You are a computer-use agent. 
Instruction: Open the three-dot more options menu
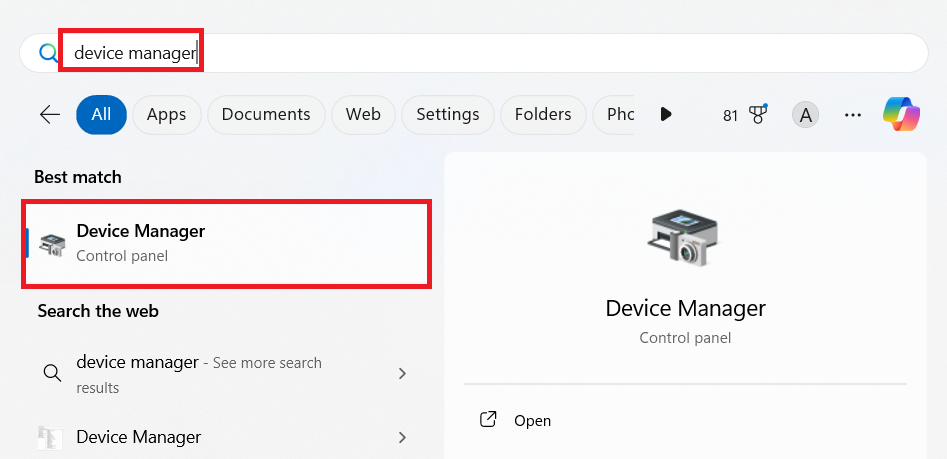(x=852, y=114)
